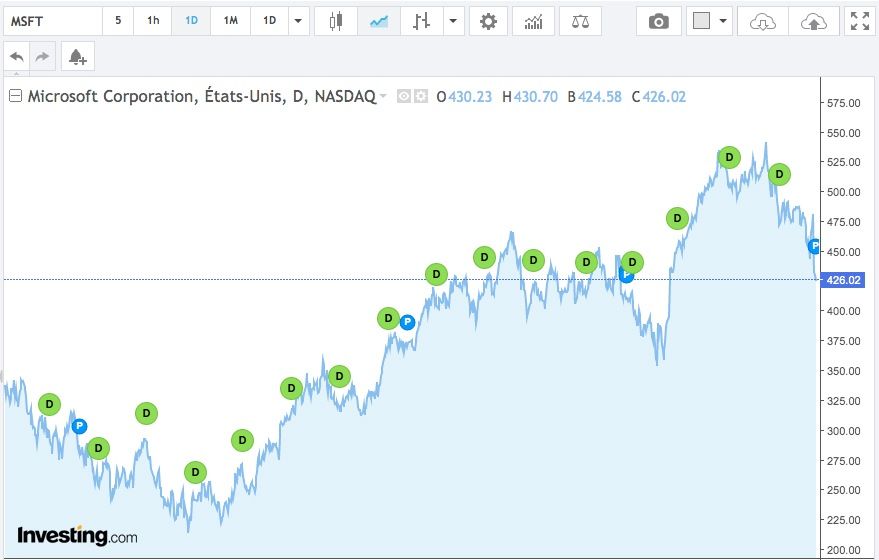Switch to bar chart style

tap(422, 21)
